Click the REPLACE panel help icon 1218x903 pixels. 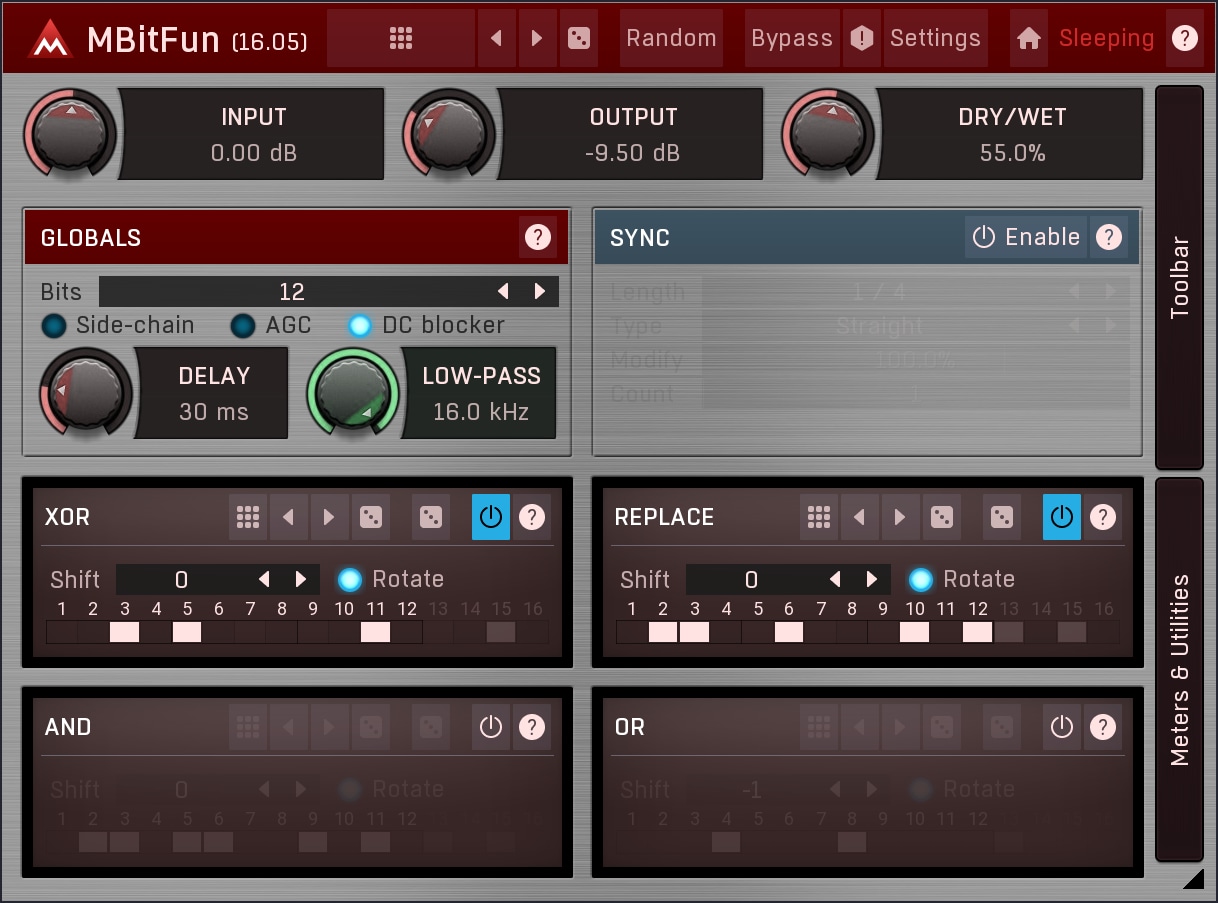[x=1102, y=517]
